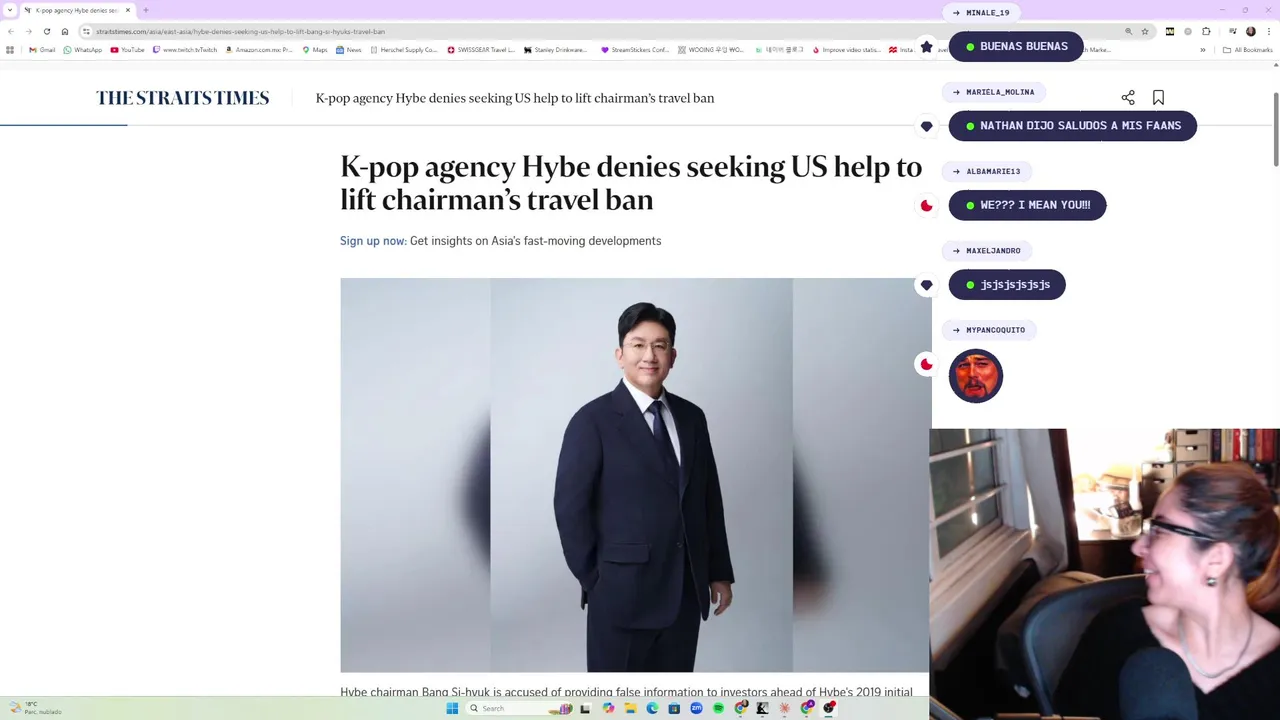
Task: Click the browser Back arrow
Action: click(11, 31)
